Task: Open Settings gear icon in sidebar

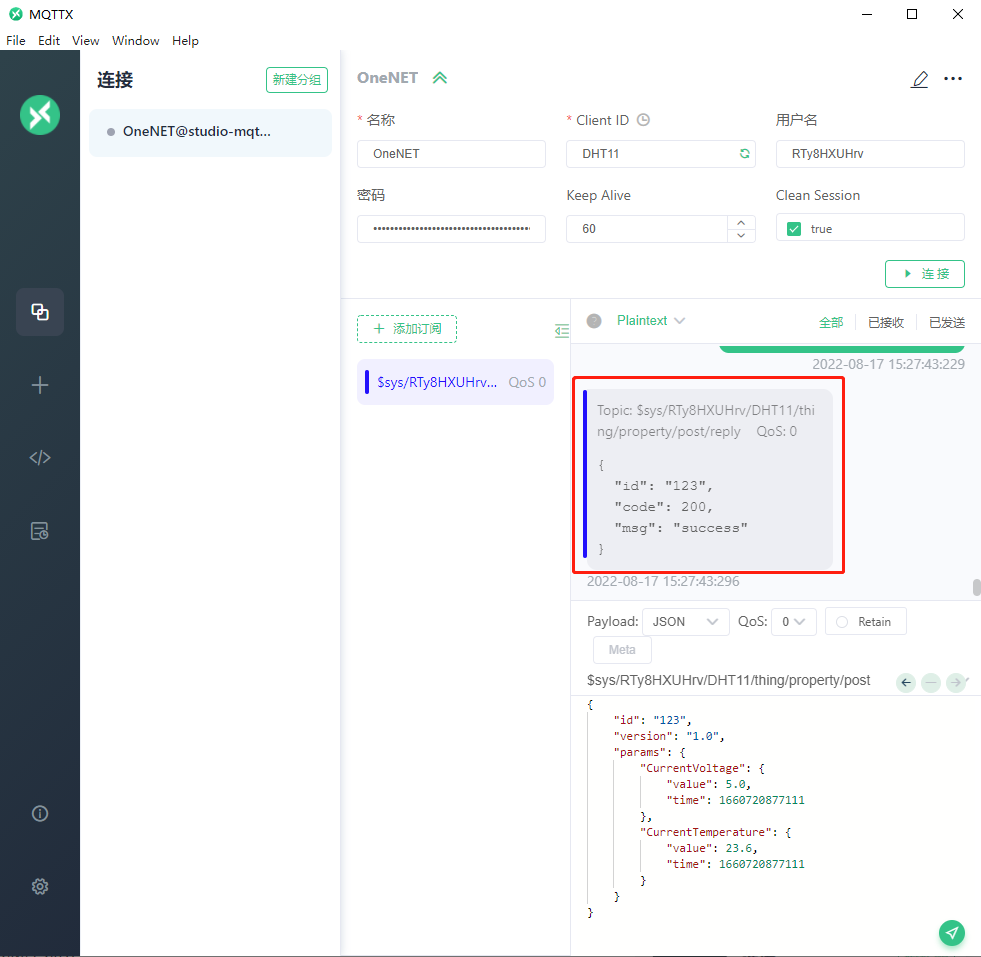Action: pos(40,886)
